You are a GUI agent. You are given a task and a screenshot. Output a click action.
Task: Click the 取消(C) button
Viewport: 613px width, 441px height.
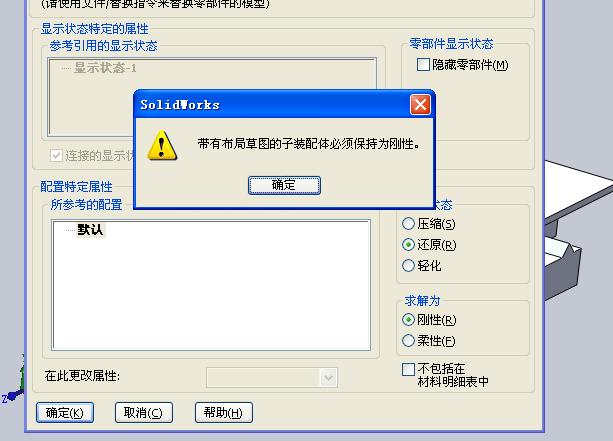(143, 412)
